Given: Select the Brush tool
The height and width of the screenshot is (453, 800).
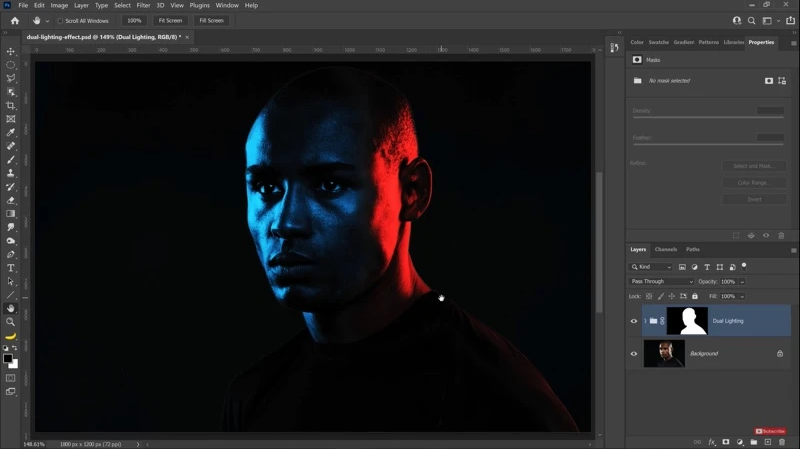Looking at the screenshot, I should (11, 160).
